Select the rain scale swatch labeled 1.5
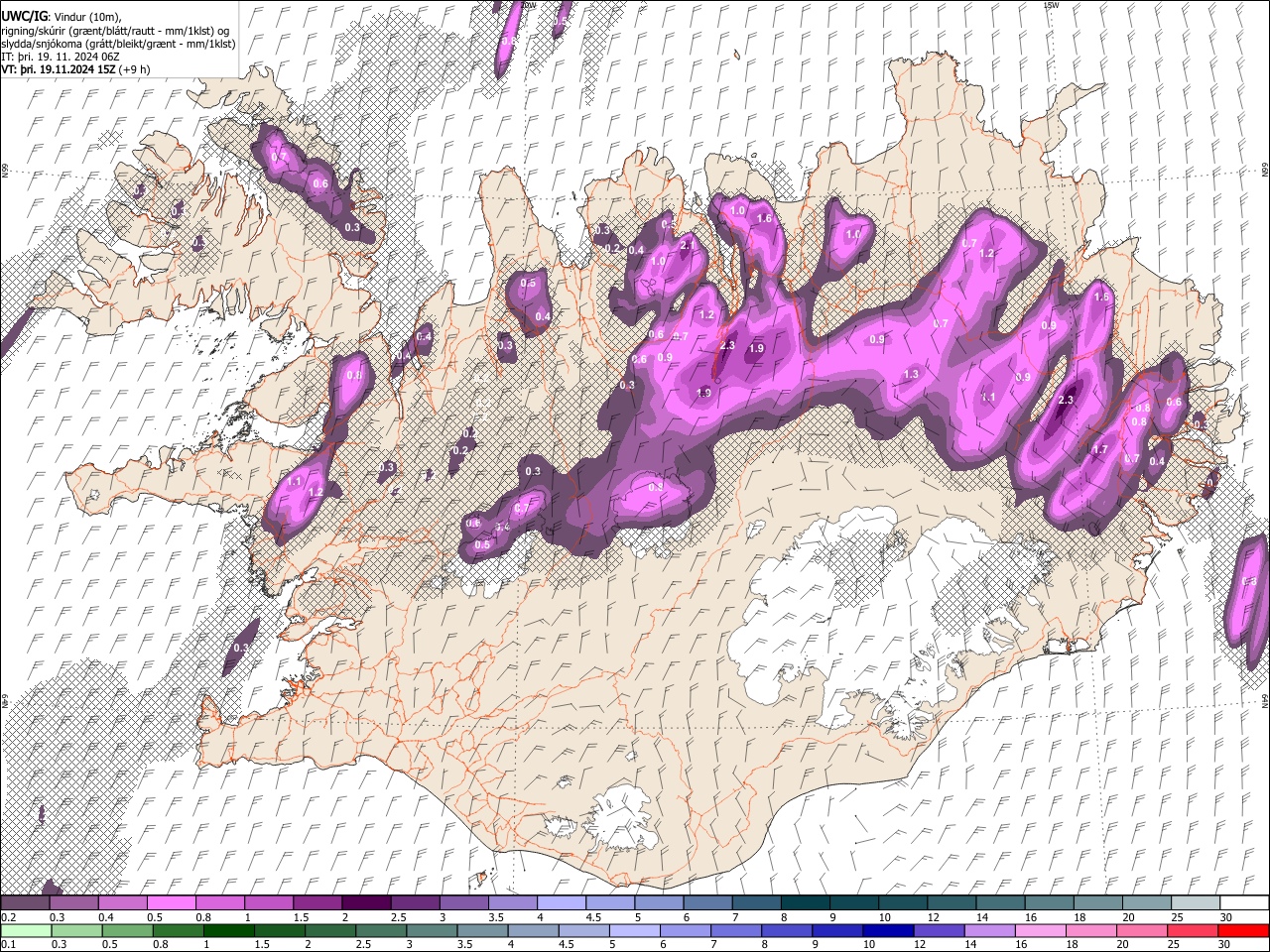The height and width of the screenshot is (952, 1270). pos(279,930)
